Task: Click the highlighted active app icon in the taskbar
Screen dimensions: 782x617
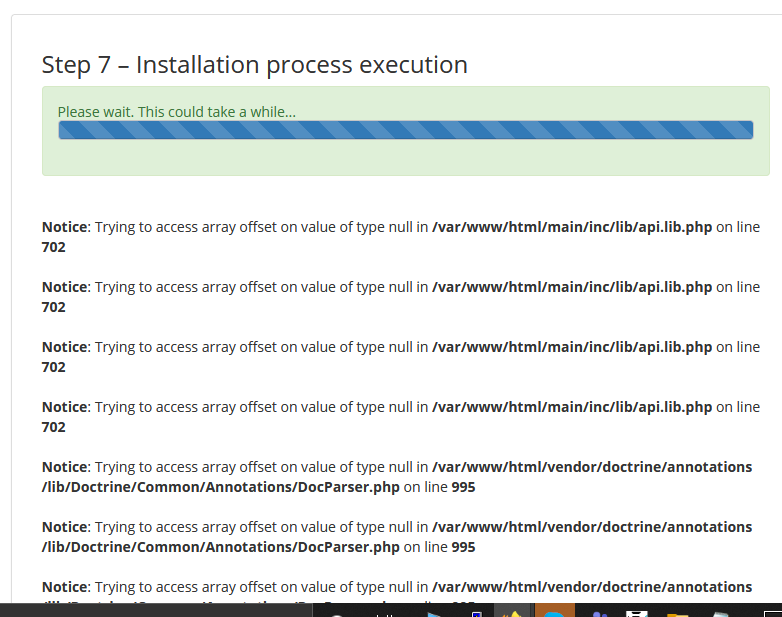Action: click(x=512, y=610)
